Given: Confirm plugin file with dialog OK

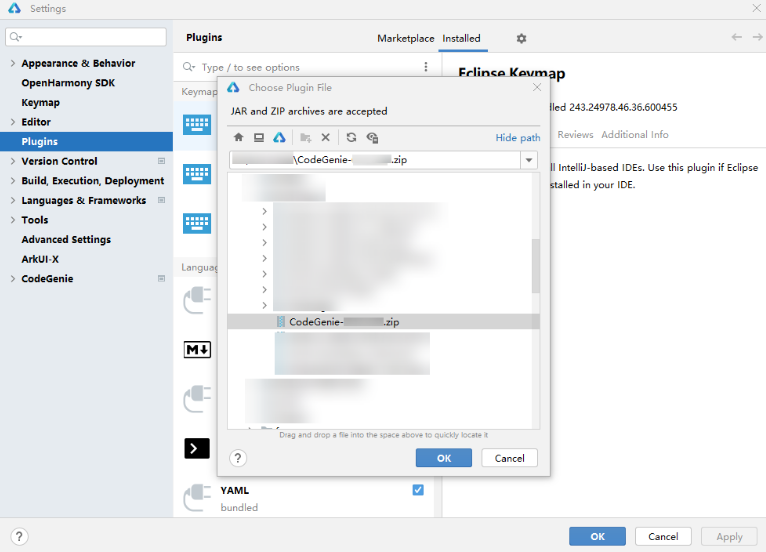Looking at the screenshot, I should click(x=444, y=458).
